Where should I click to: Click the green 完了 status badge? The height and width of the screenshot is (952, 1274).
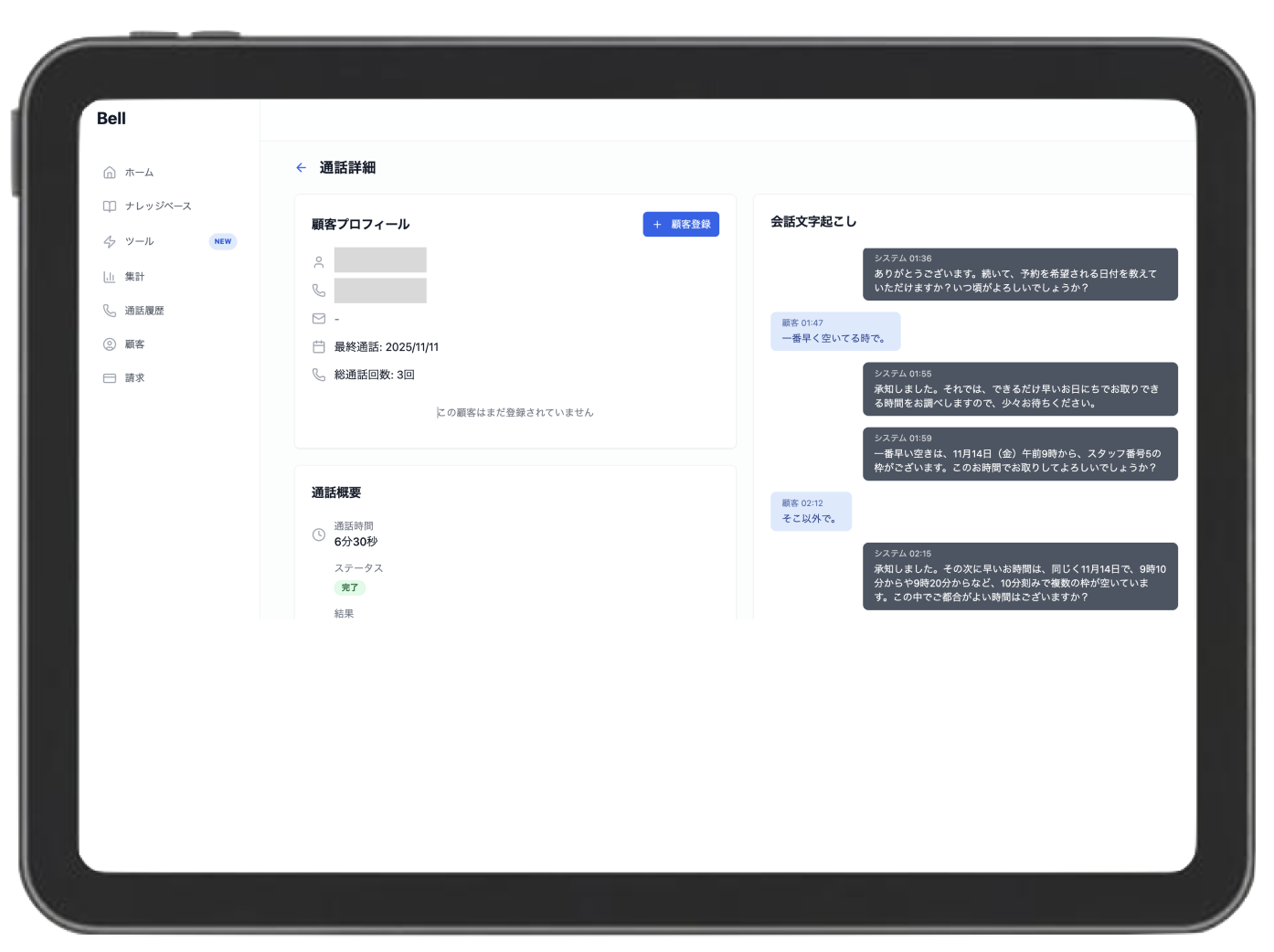pos(350,587)
